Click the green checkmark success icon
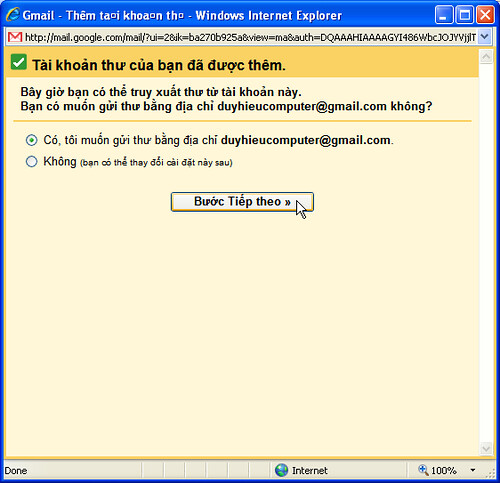 [19, 62]
